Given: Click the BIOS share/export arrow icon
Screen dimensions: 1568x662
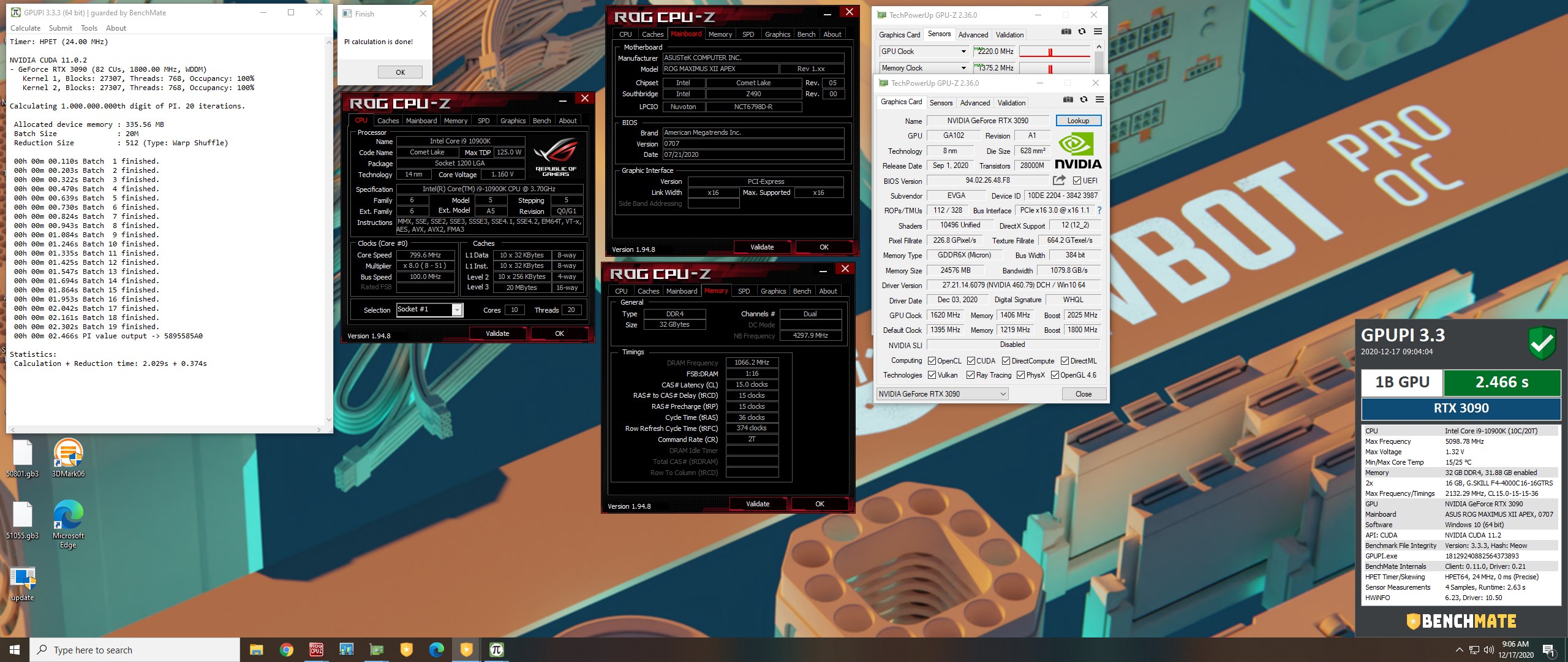Looking at the screenshot, I should click(x=1059, y=180).
